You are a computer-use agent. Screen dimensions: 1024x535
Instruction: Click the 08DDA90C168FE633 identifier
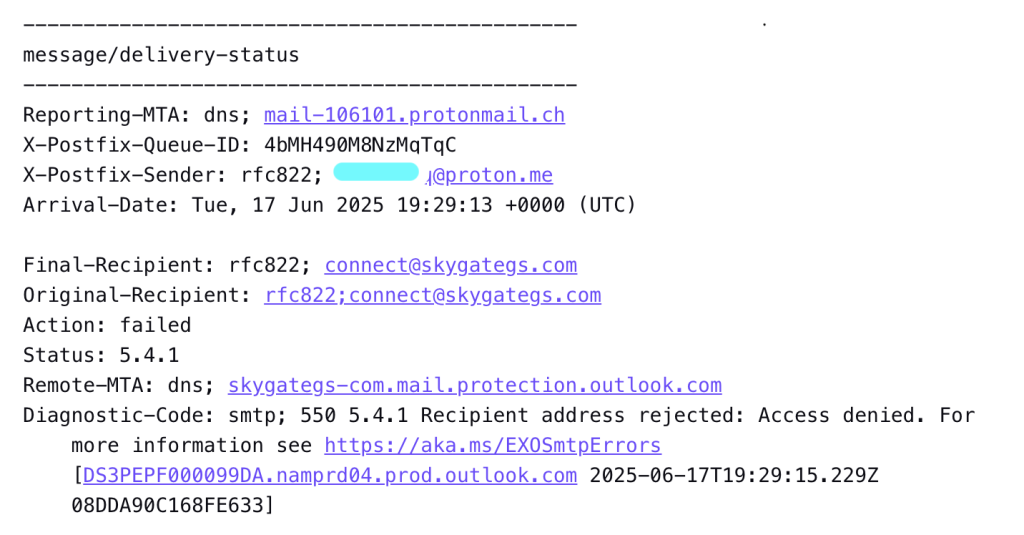167,506
